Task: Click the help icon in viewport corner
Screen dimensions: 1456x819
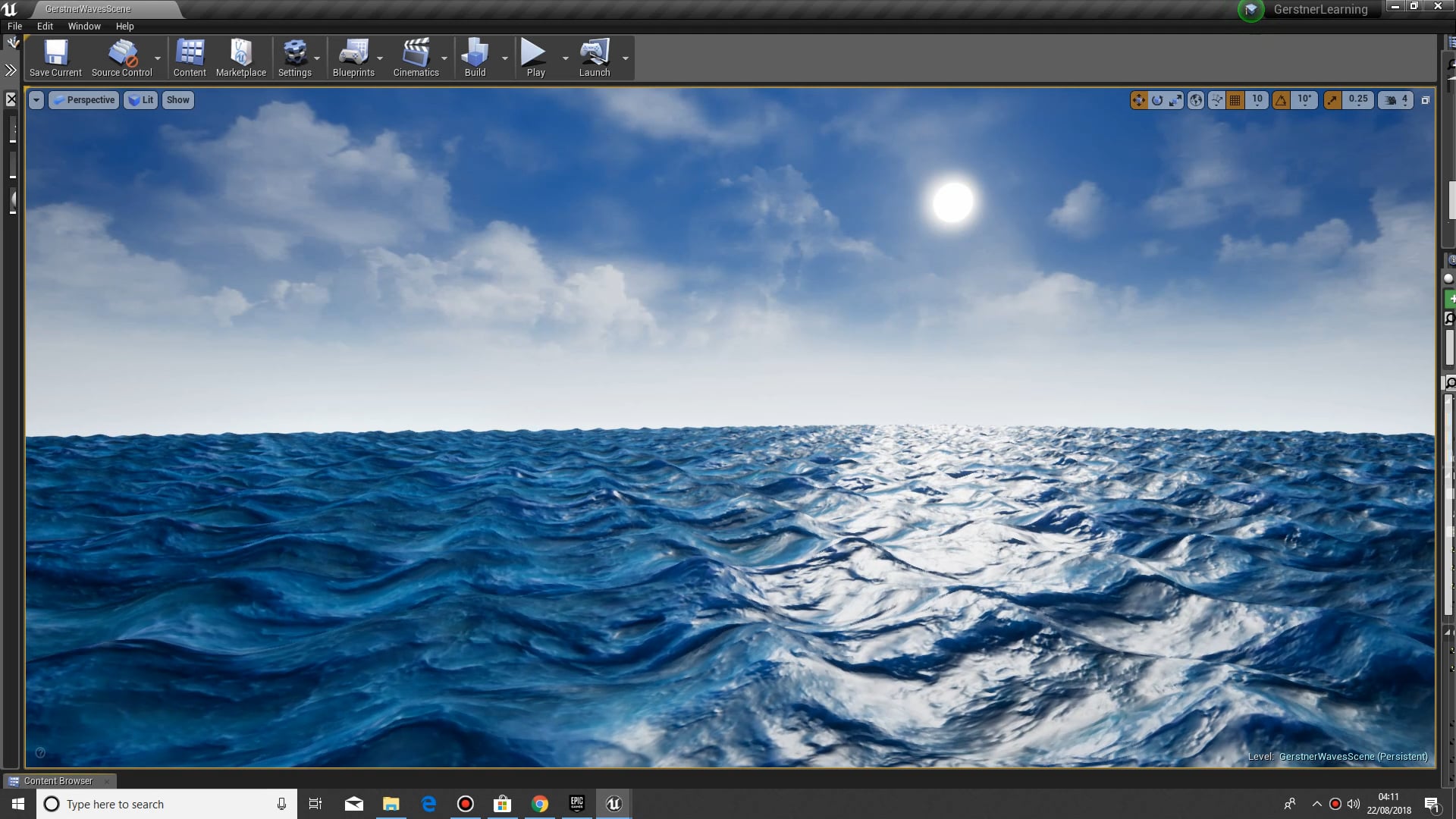Action: point(41,752)
